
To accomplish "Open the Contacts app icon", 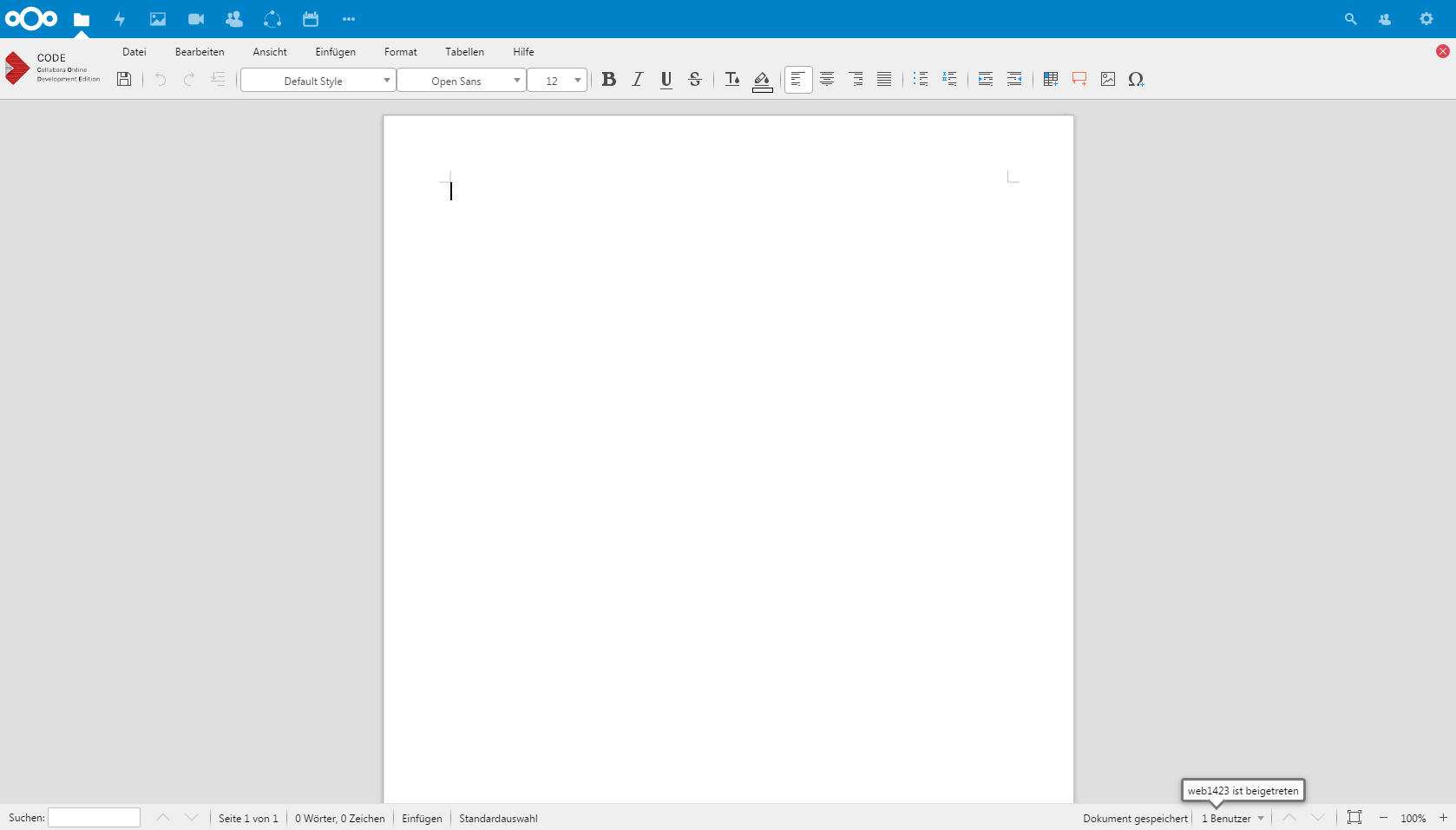I will (x=234, y=19).
